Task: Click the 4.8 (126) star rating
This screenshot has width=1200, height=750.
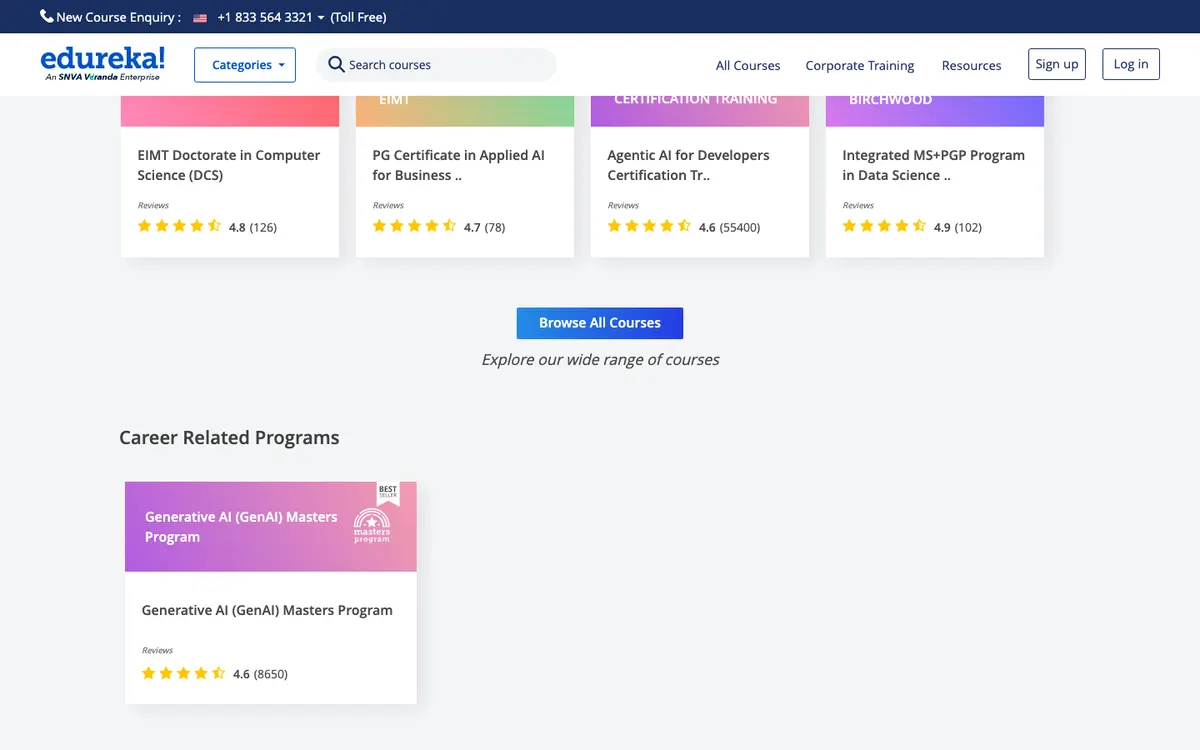Action: pos(207,227)
